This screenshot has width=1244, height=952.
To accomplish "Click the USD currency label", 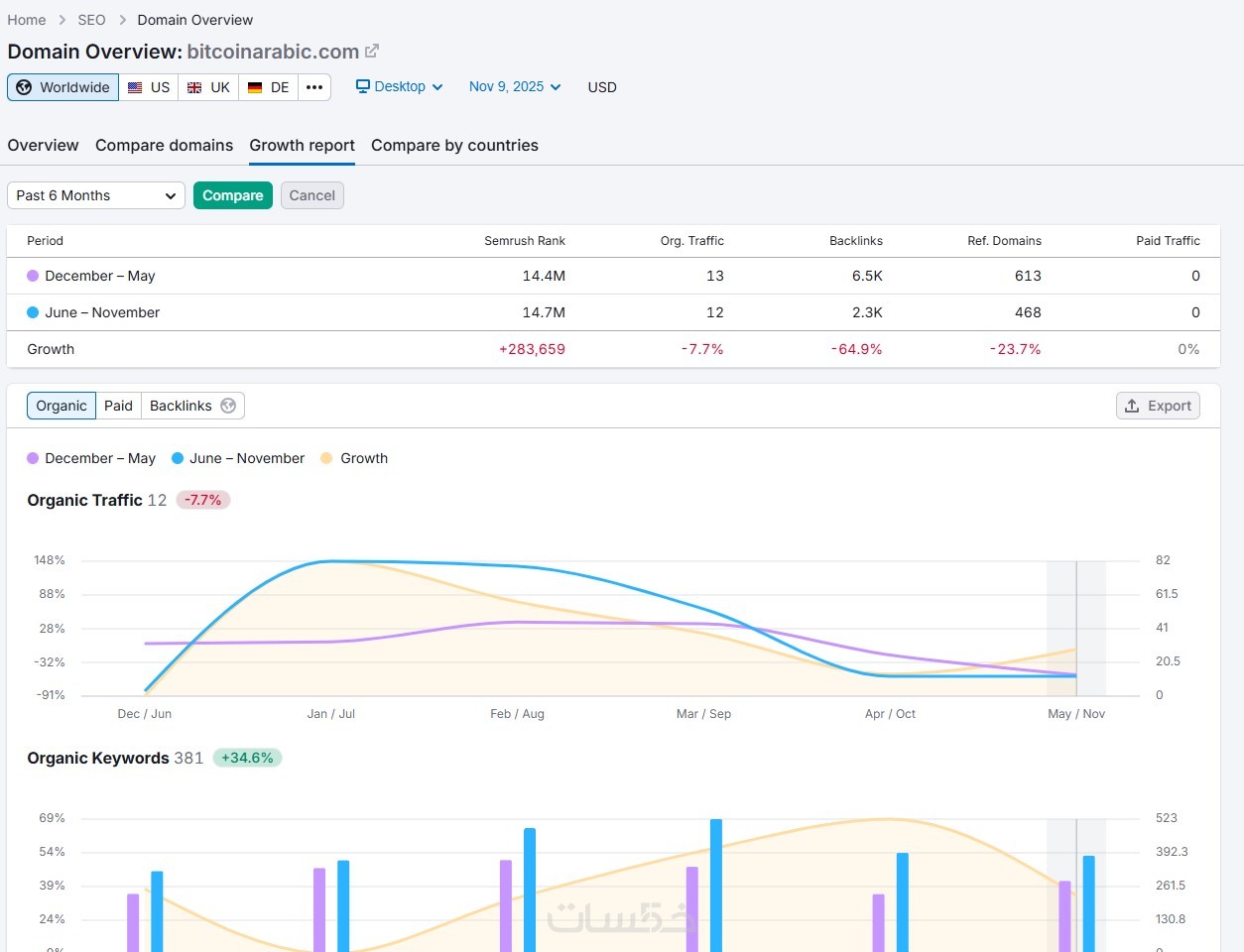I will coord(602,87).
